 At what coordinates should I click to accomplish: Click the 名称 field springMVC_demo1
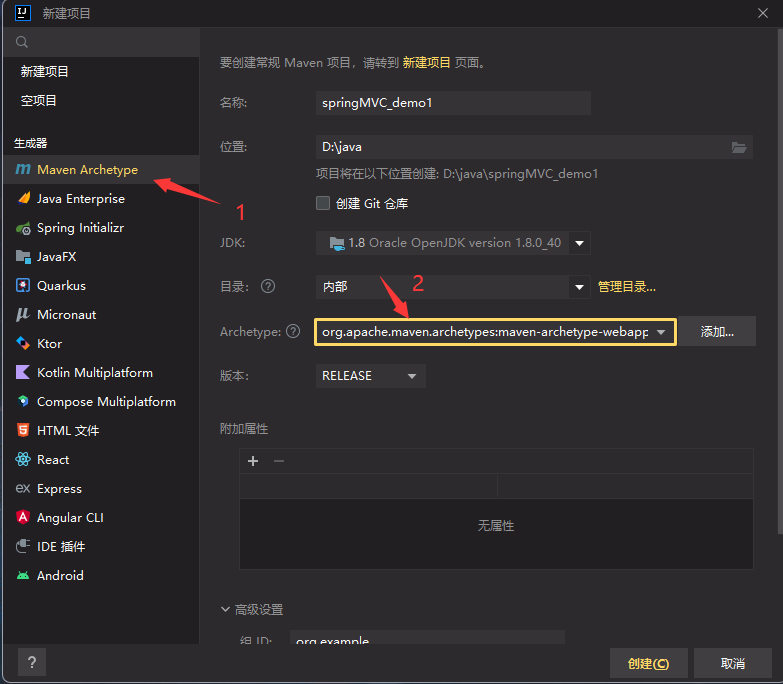tap(453, 103)
